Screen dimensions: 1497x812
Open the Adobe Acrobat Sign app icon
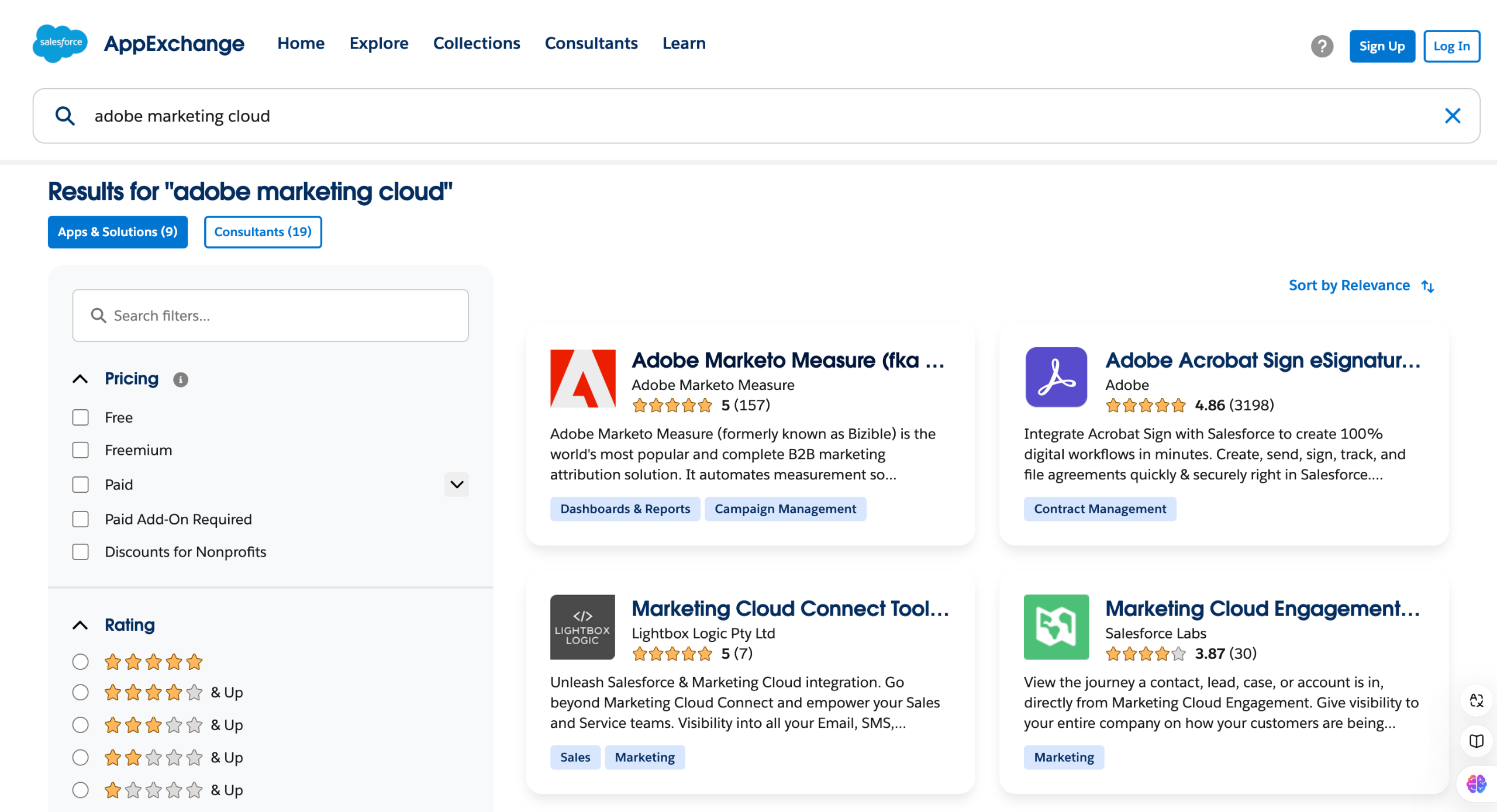click(1056, 377)
